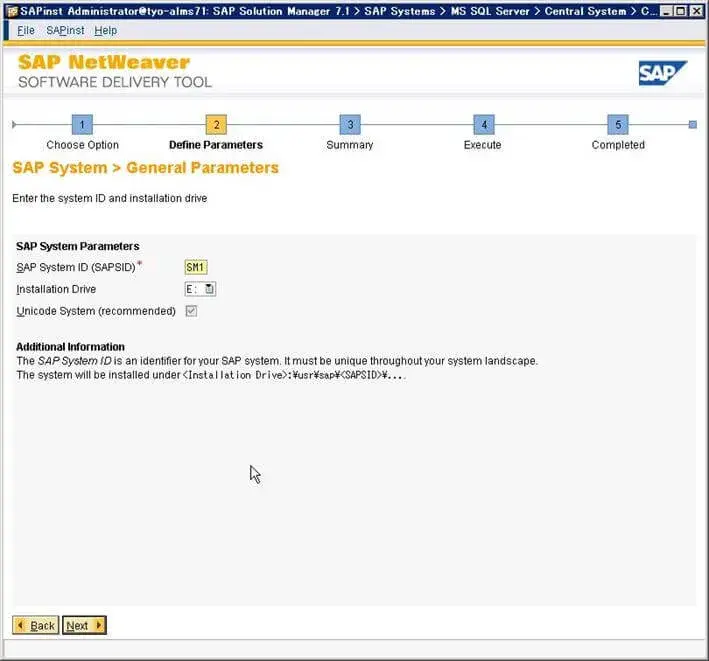Open the SAPinst menu
The height and width of the screenshot is (661, 709).
(x=65, y=30)
